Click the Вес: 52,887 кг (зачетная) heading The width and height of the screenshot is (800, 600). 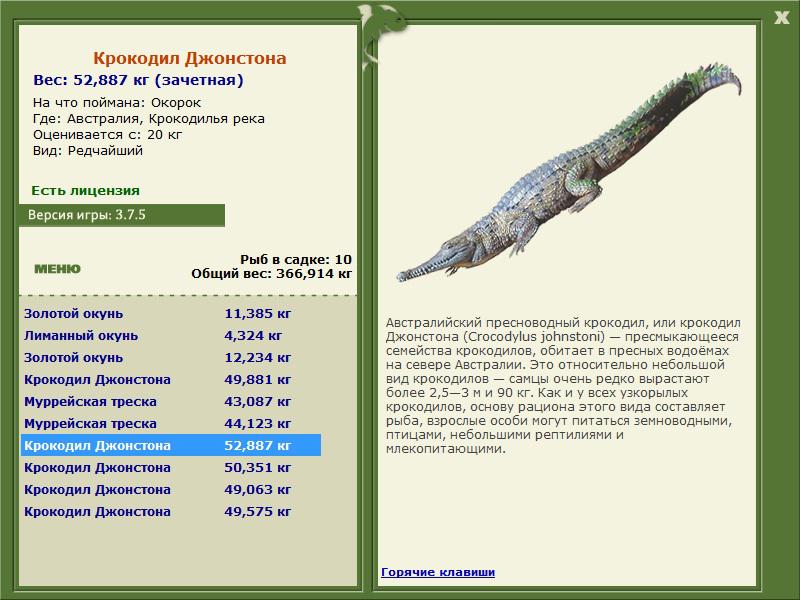(x=138, y=80)
